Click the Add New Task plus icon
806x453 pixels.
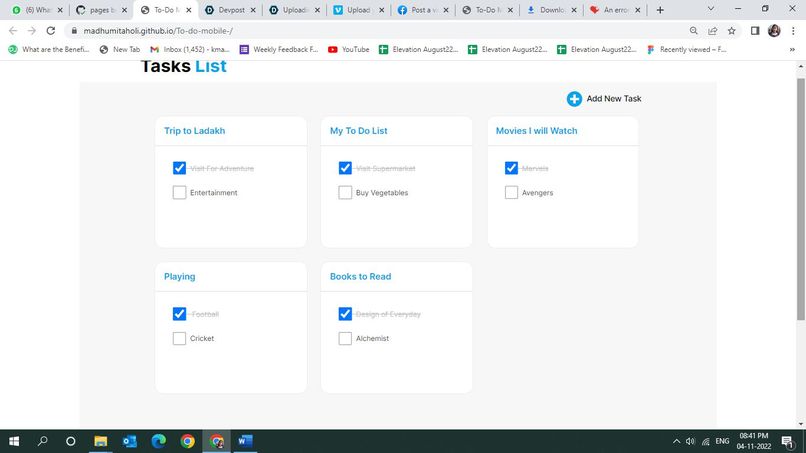pyautogui.click(x=574, y=99)
